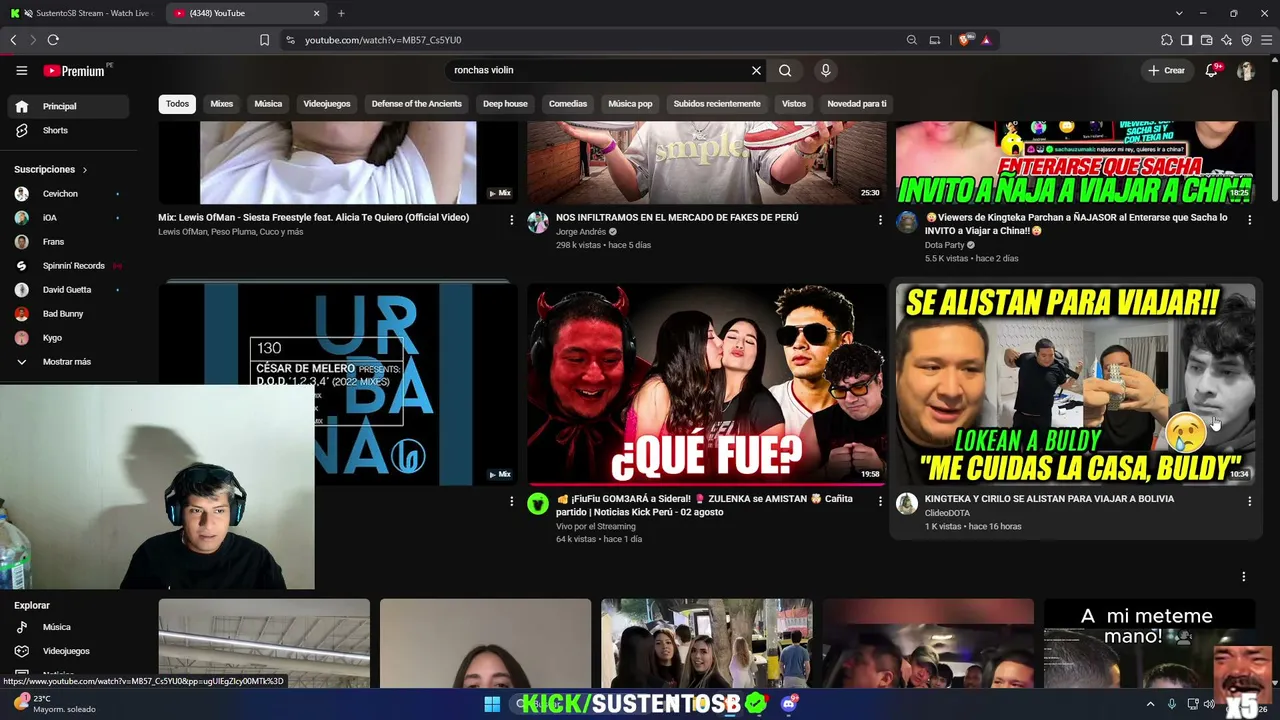Open Brave Rewards triangle icon
This screenshot has height=720, width=1280.
click(x=986, y=40)
